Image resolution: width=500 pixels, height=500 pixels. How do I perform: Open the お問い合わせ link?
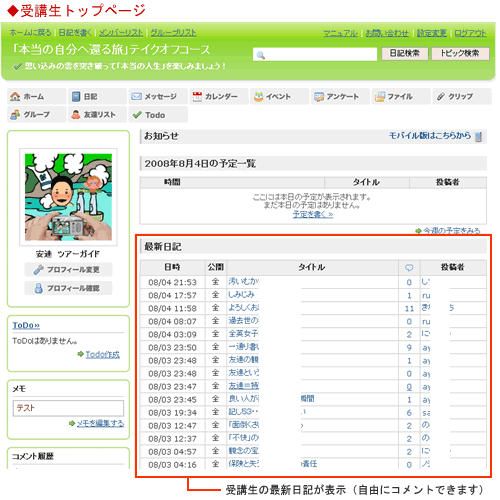(x=387, y=33)
